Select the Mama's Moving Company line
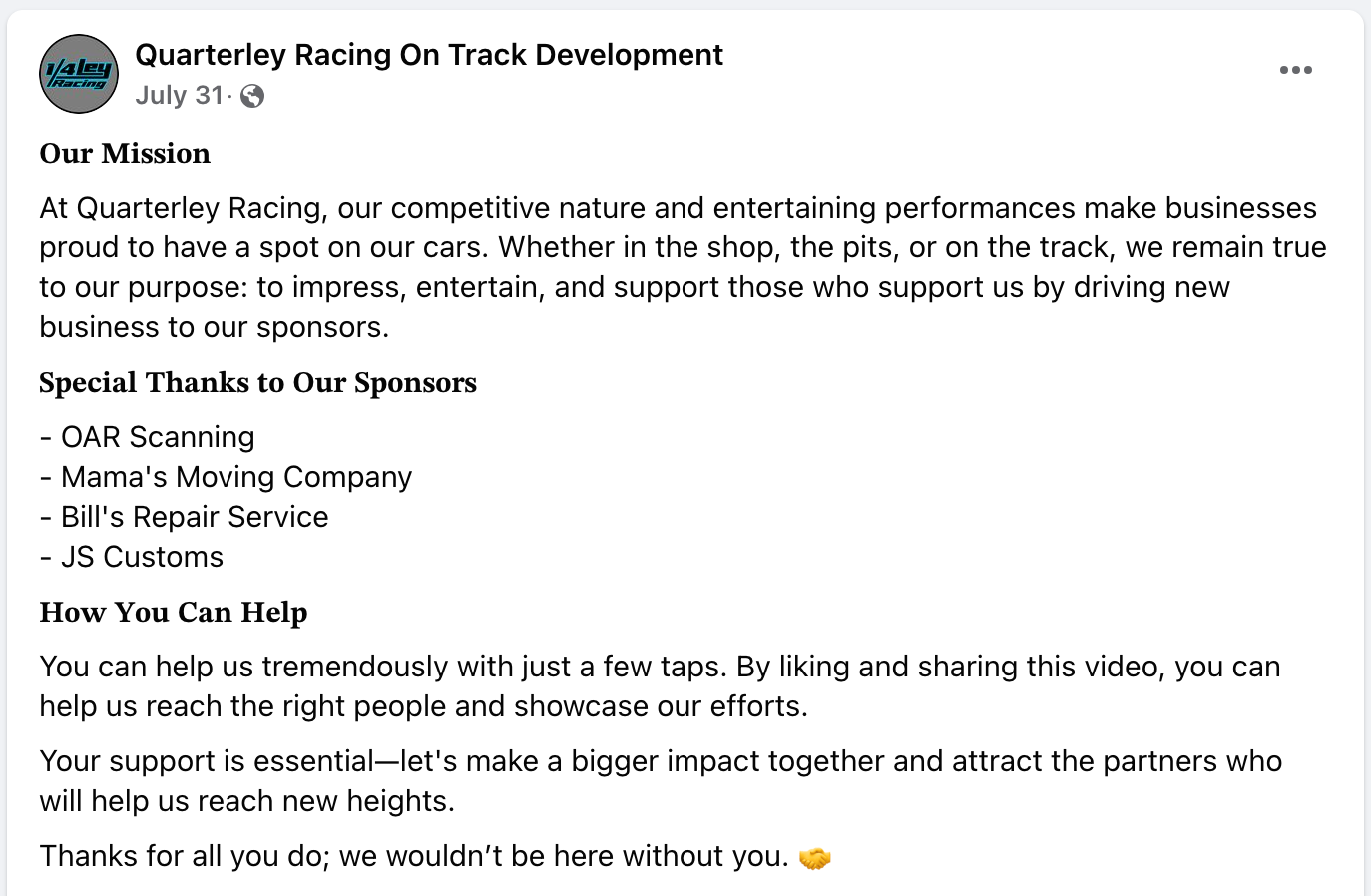 coord(226,477)
